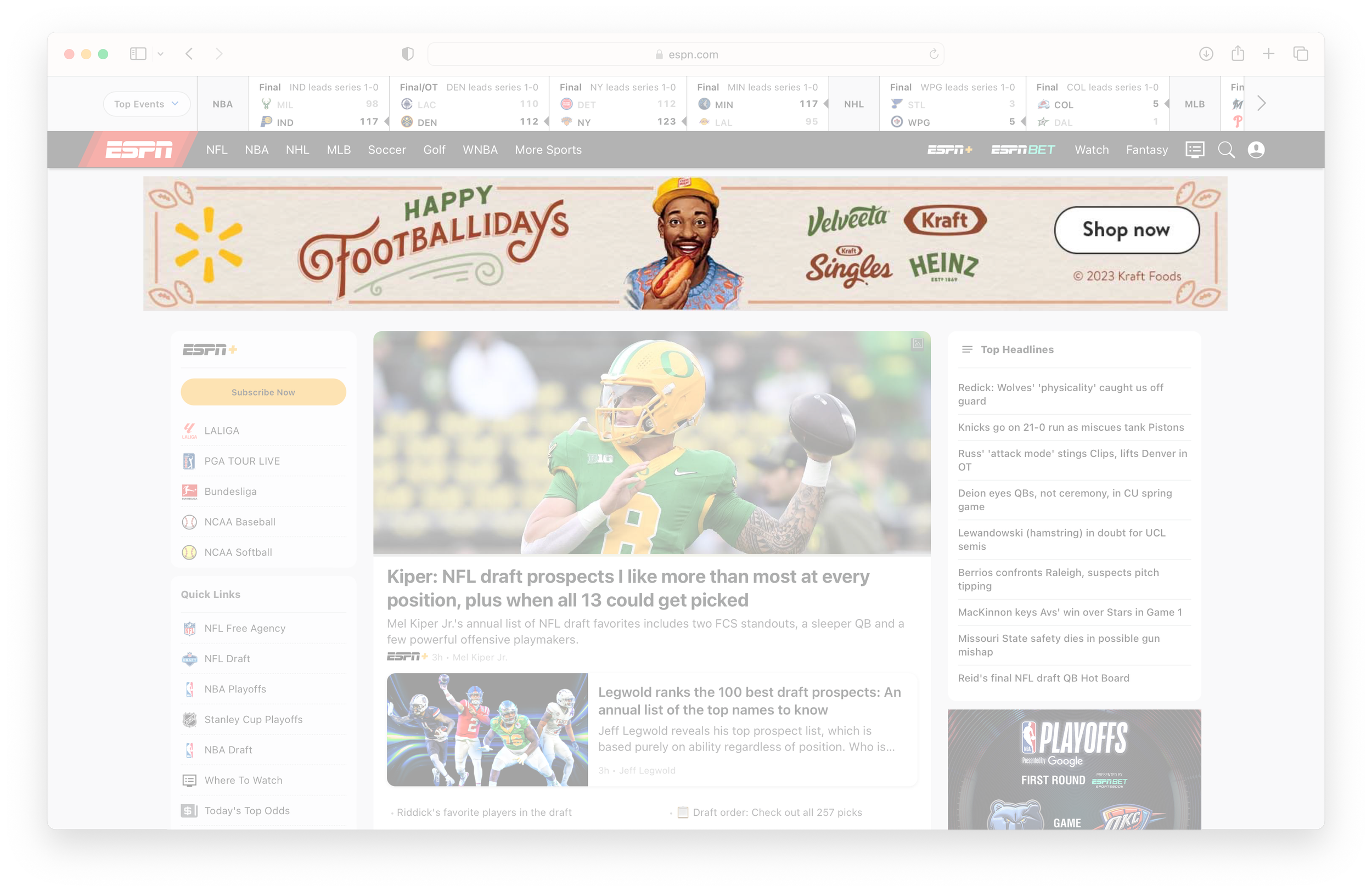Open Watch in the nav bar
The width and height of the screenshot is (1372, 892).
[1091, 150]
